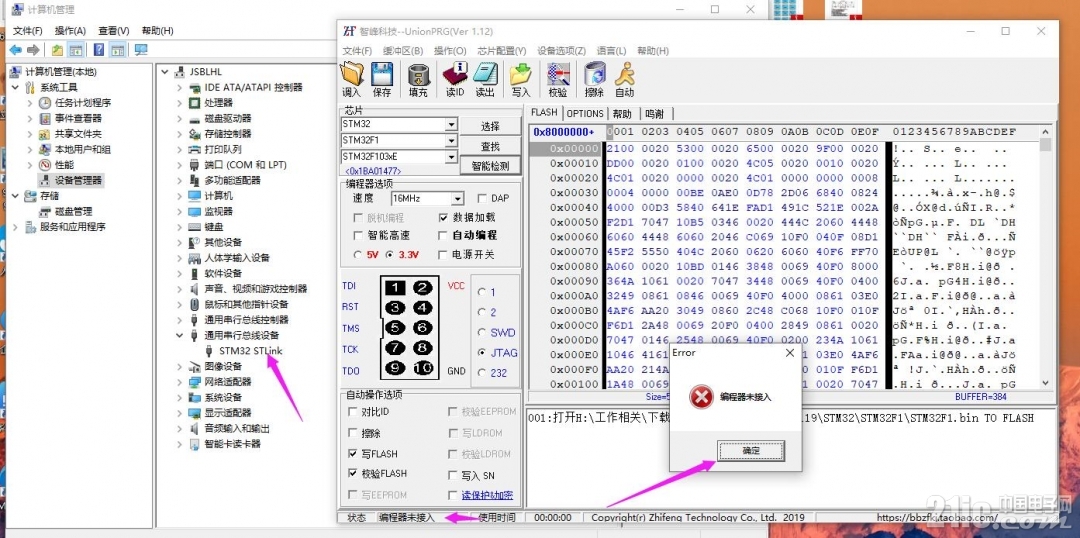The image size is (1080, 538).
Task: Click the 打印队列 printer icon
Action: [195, 149]
